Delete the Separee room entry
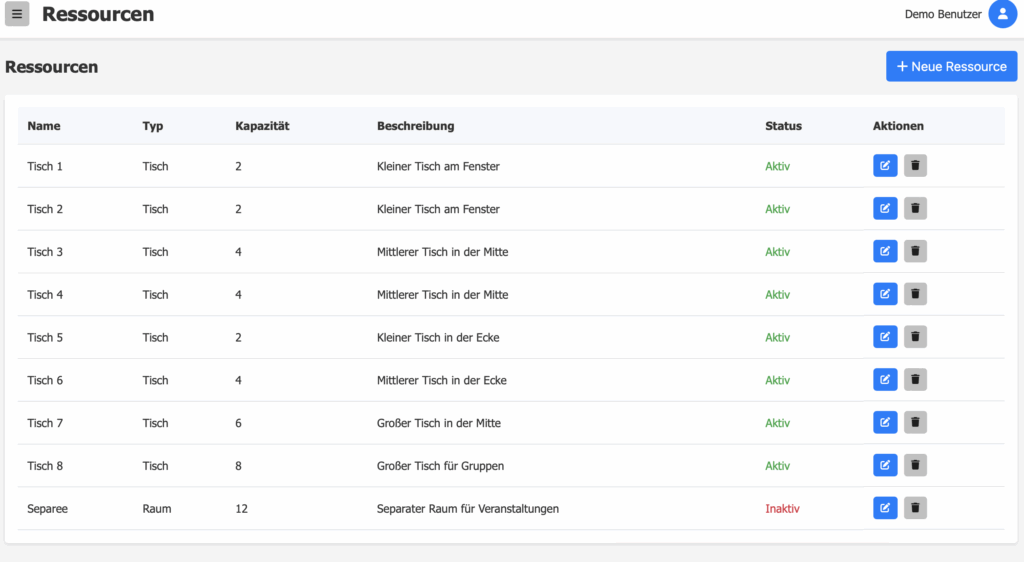Image resolution: width=1024 pixels, height=562 pixels. pos(915,508)
